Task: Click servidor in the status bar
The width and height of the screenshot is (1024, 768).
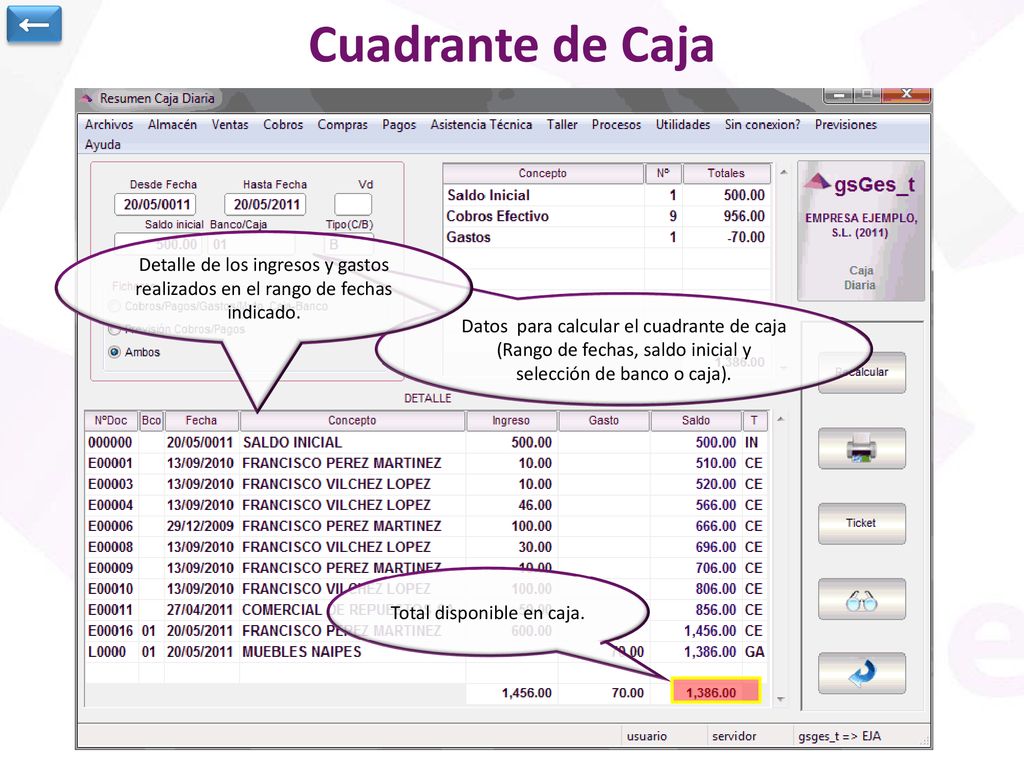Action: pos(734,736)
